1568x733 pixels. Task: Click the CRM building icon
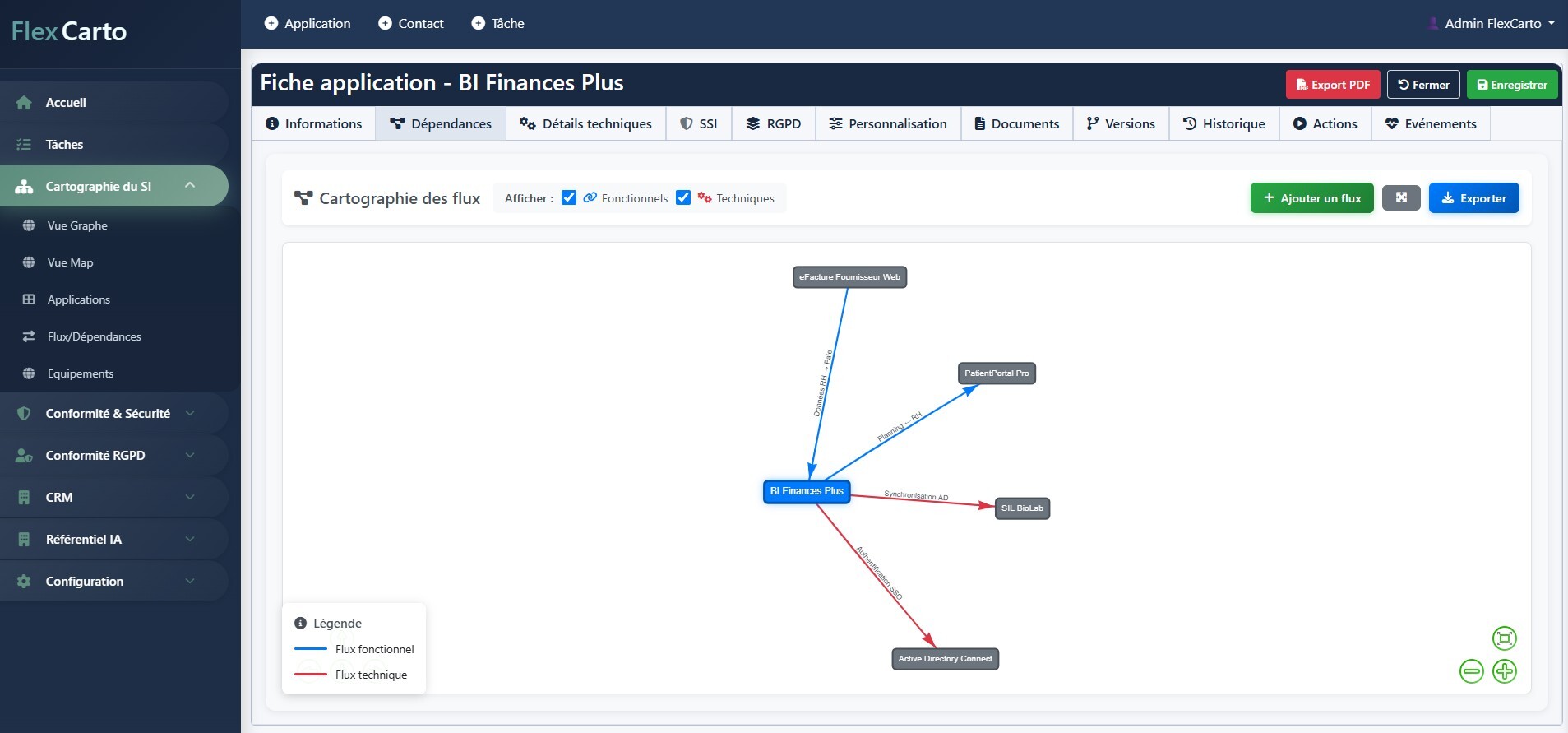click(24, 498)
